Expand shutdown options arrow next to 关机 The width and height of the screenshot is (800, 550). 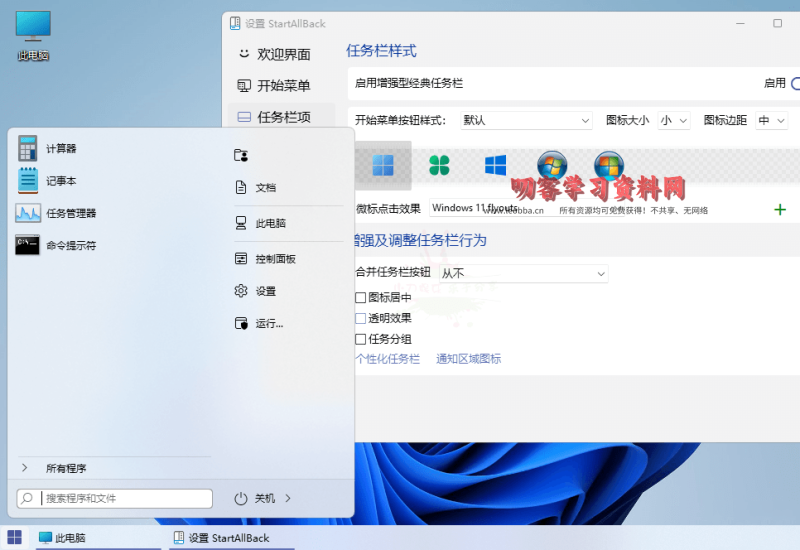click(x=288, y=498)
